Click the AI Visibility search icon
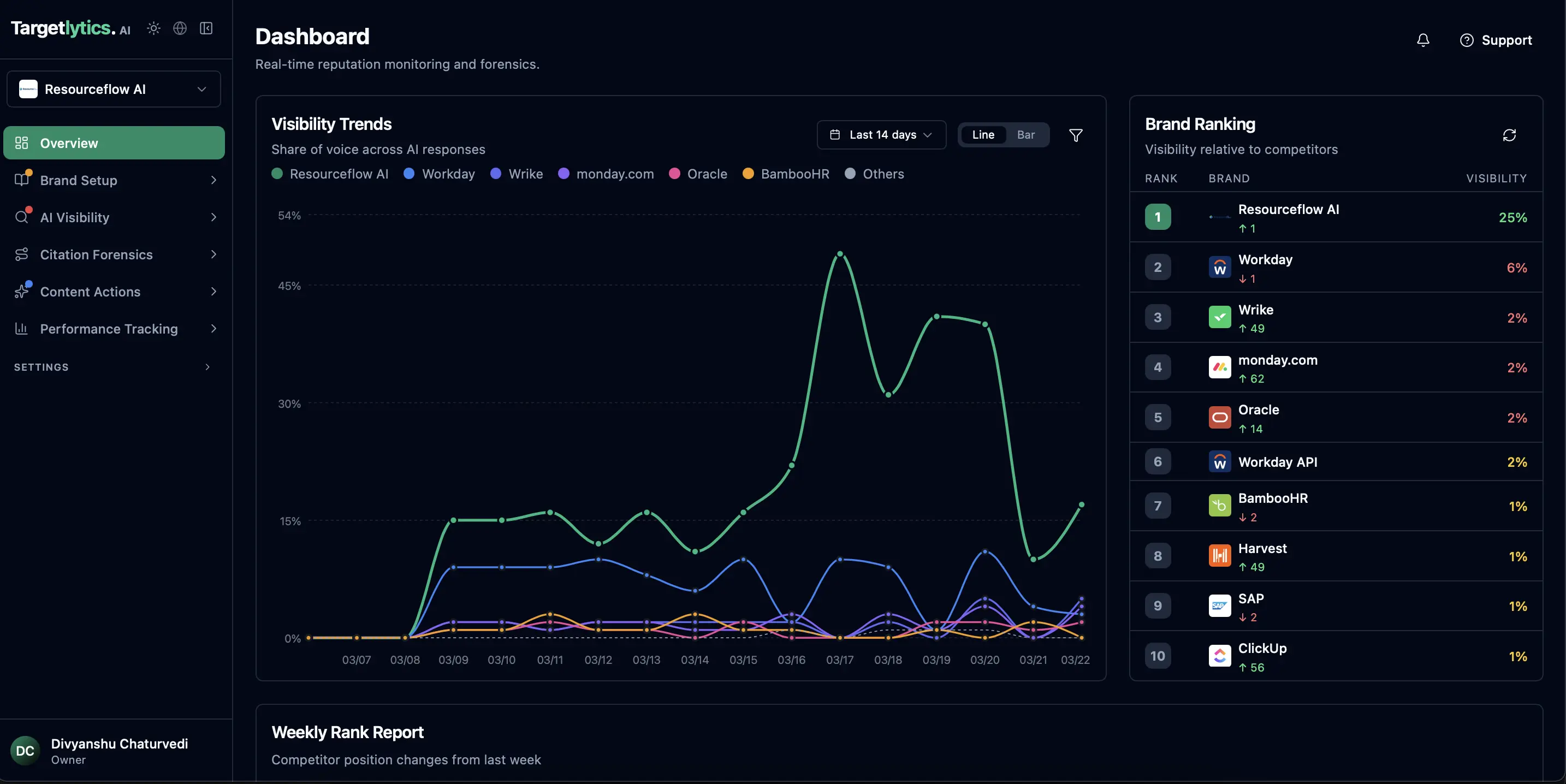 (22, 217)
